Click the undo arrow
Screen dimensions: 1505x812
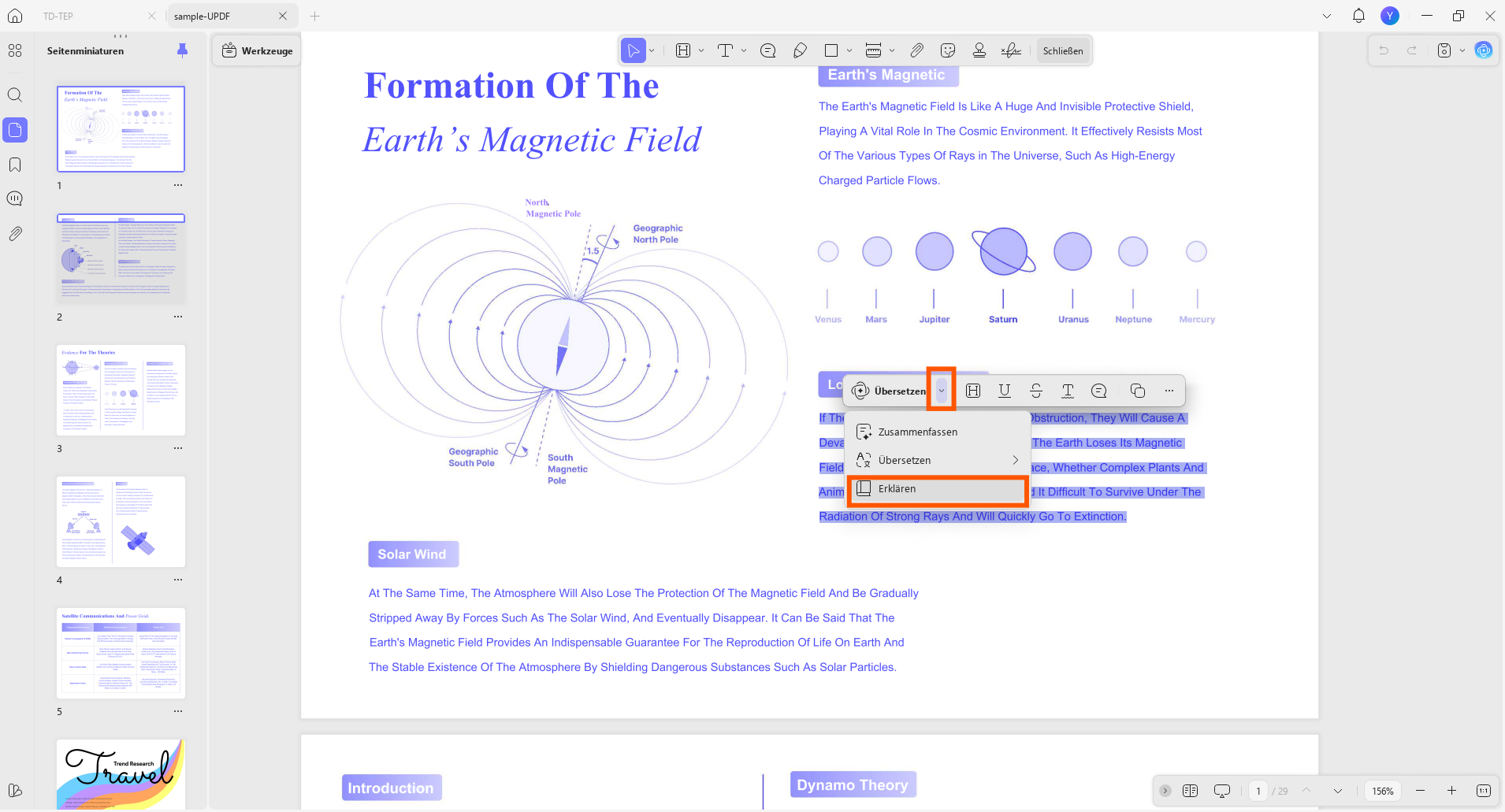tap(1384, 50)
